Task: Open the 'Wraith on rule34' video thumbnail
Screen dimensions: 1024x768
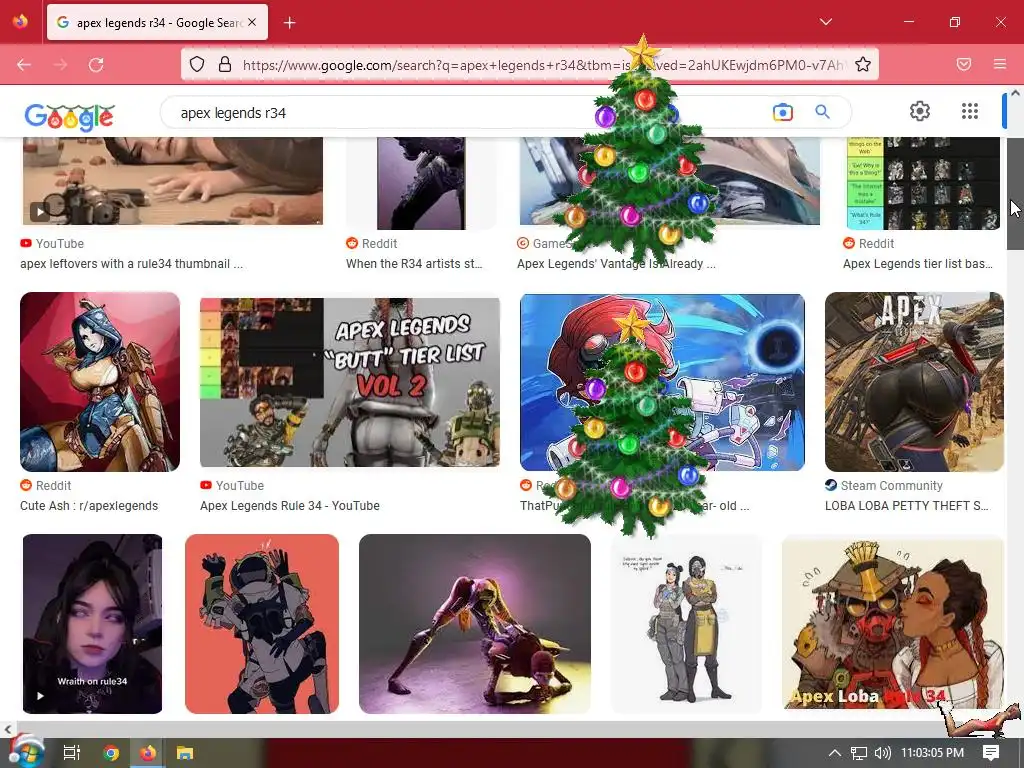Action: [x=92, y=624]
